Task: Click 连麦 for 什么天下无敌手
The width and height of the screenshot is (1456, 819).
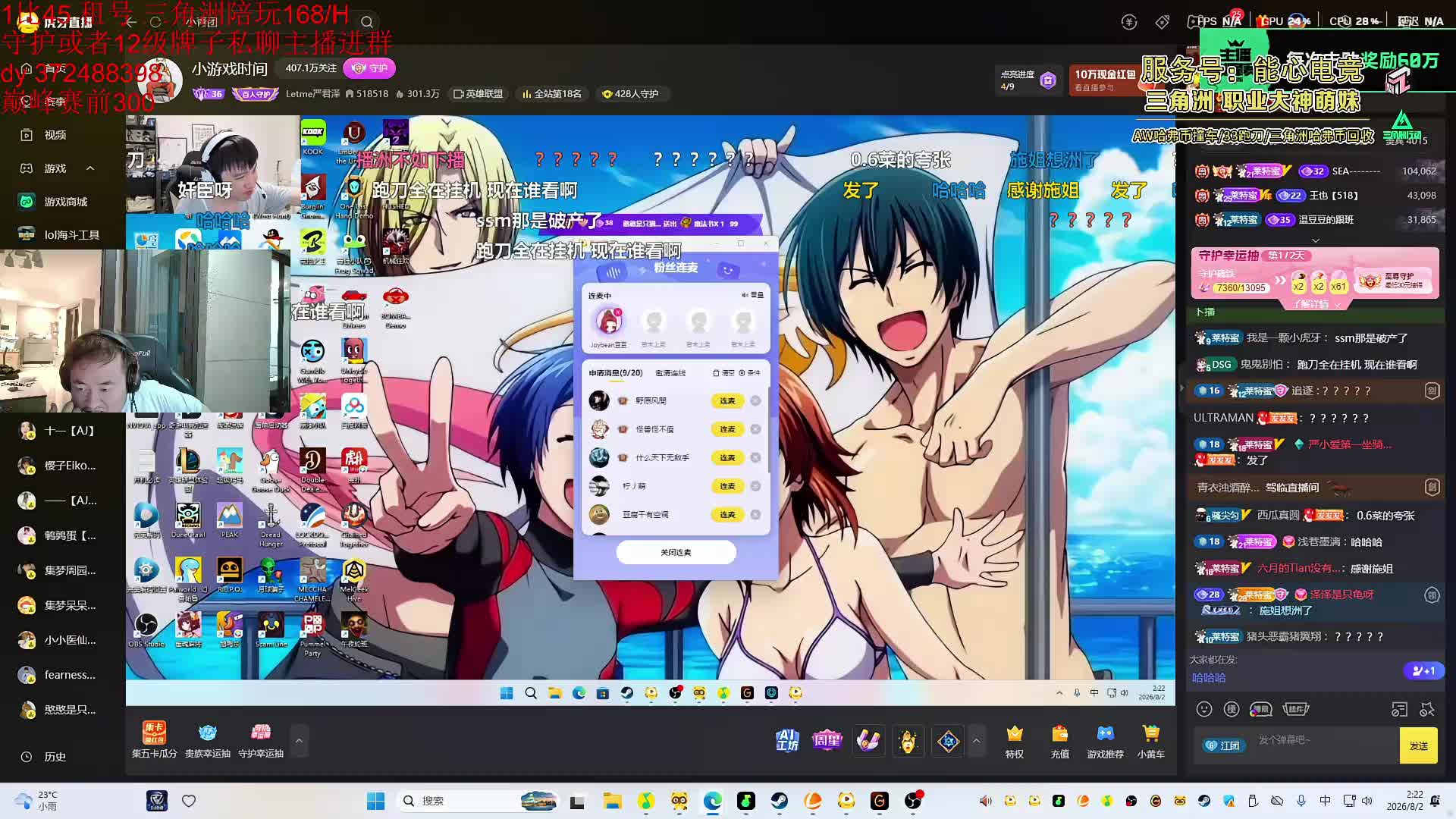Action: pos(727,457)
